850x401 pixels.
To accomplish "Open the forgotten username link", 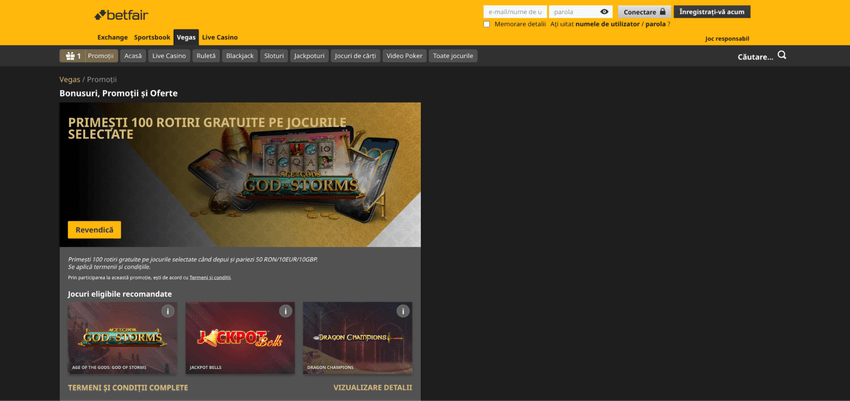I will (608, 24).
